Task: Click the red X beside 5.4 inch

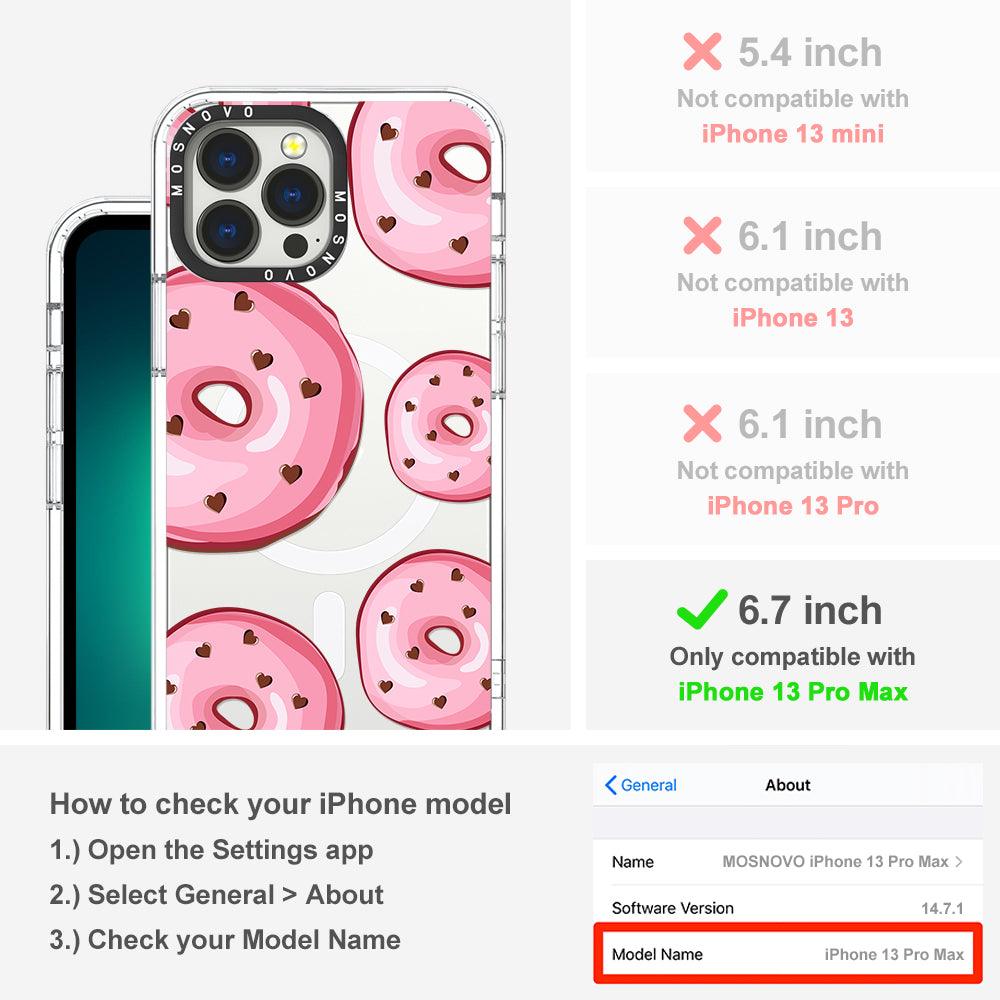Action: click(x=702, y=52)
